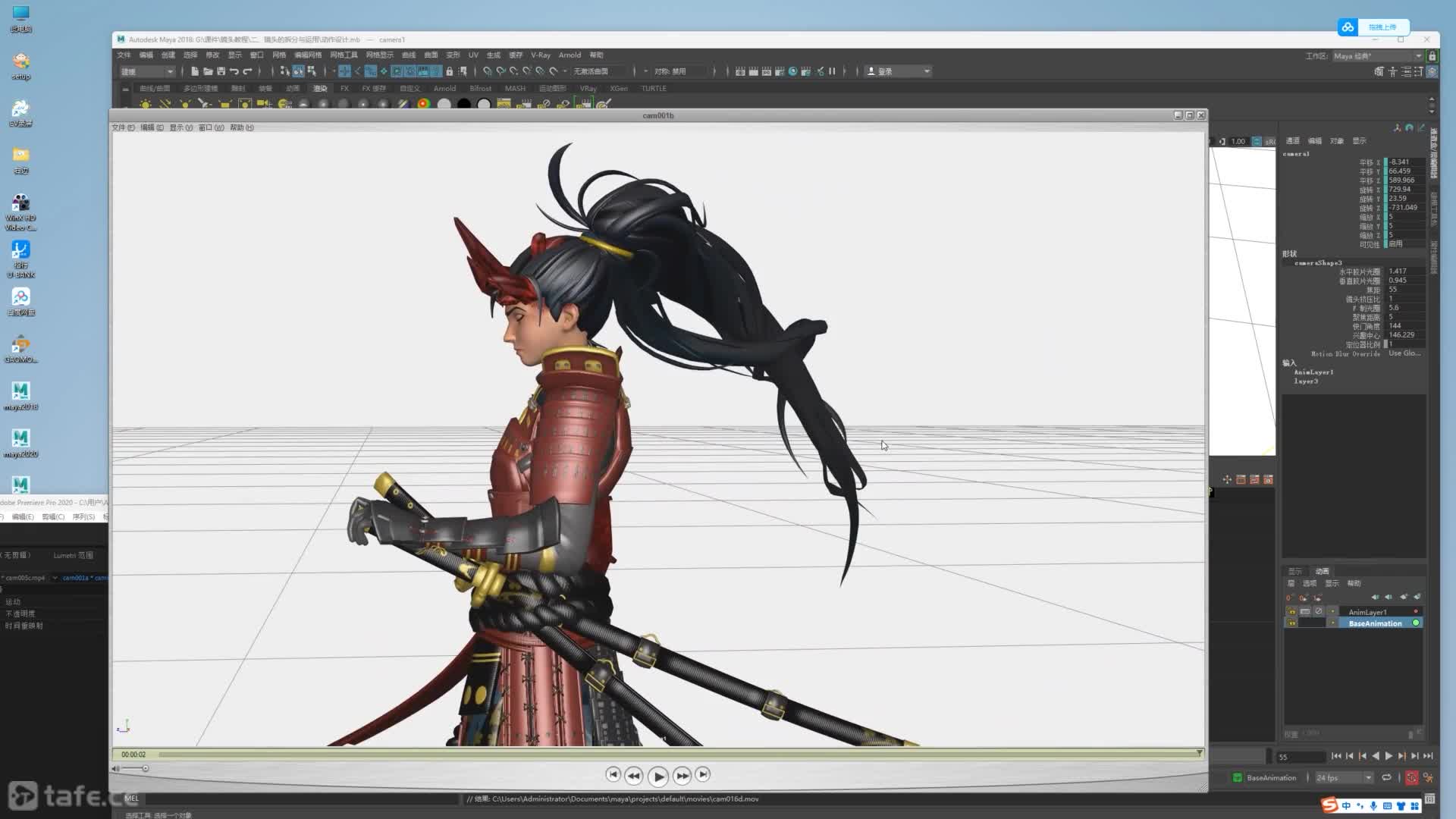Select the AnimLayer1 animation layer
The image size is (1456, 819).
1367,612
